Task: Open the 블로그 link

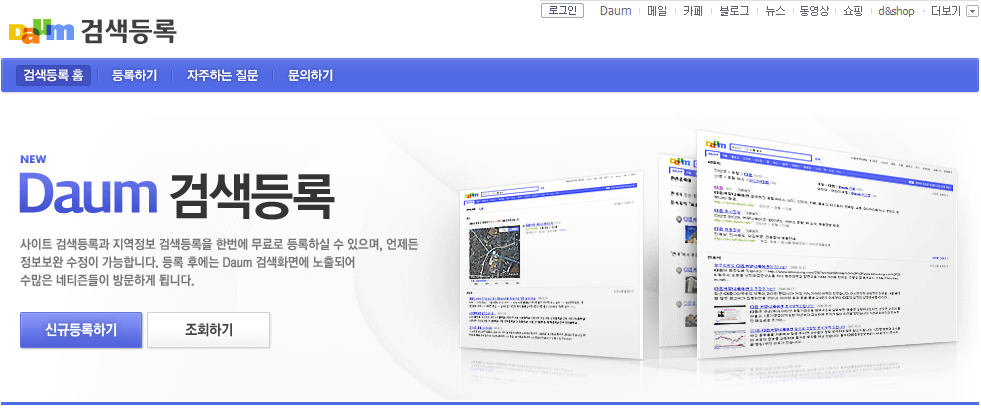Action: [734, 11]
